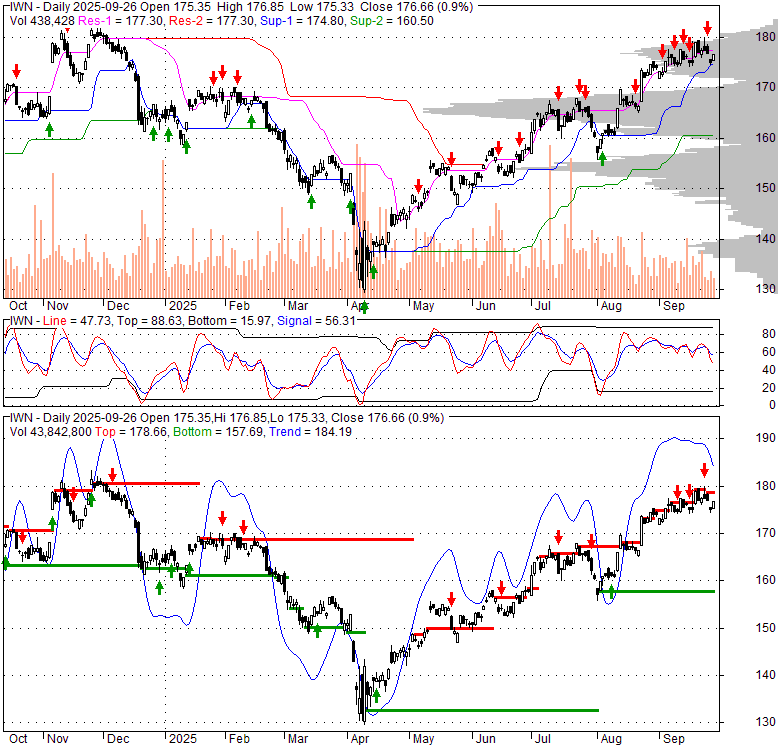The height and width of the screenshot is (745, 780).
Task: Click the green buy arrow in August, bottom chart
Action: tap(611, 593)
